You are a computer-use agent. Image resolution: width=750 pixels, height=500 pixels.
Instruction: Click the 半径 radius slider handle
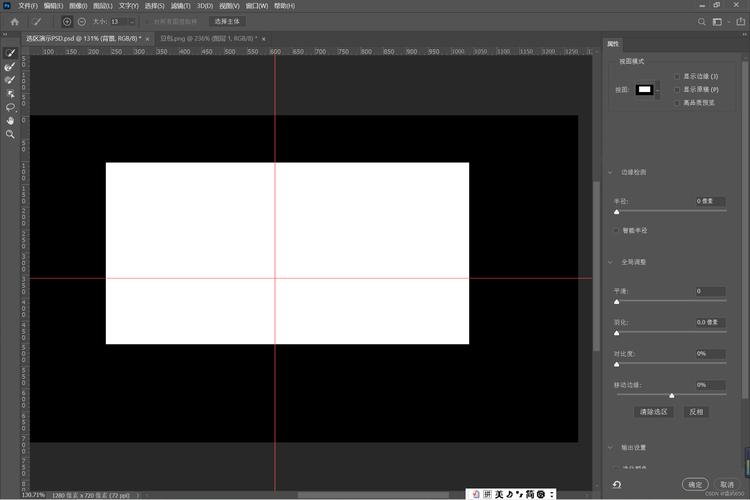coord(617,211)
